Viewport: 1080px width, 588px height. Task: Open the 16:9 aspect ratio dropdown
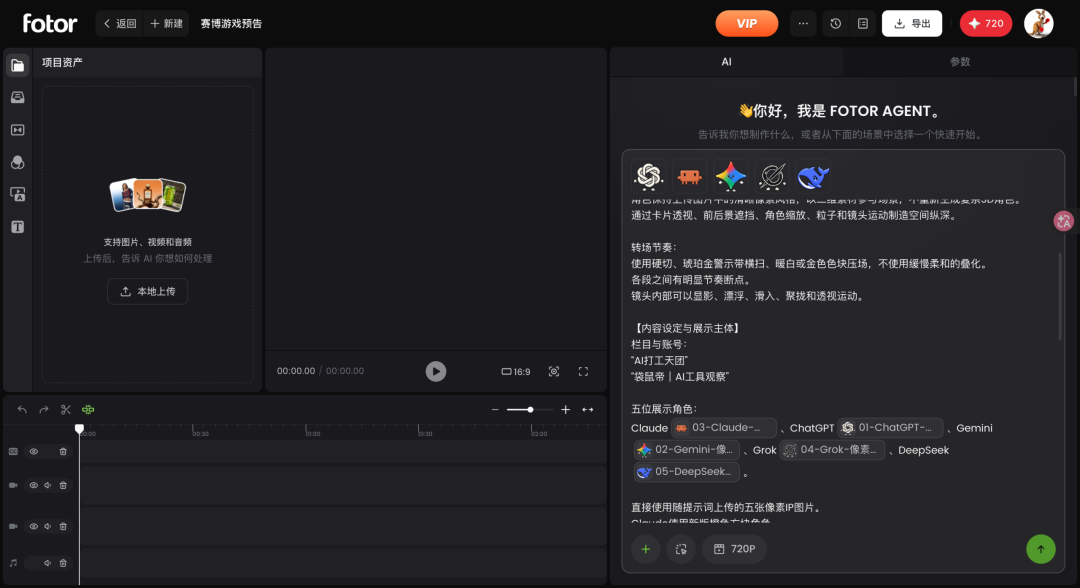[x=516, y=372]
